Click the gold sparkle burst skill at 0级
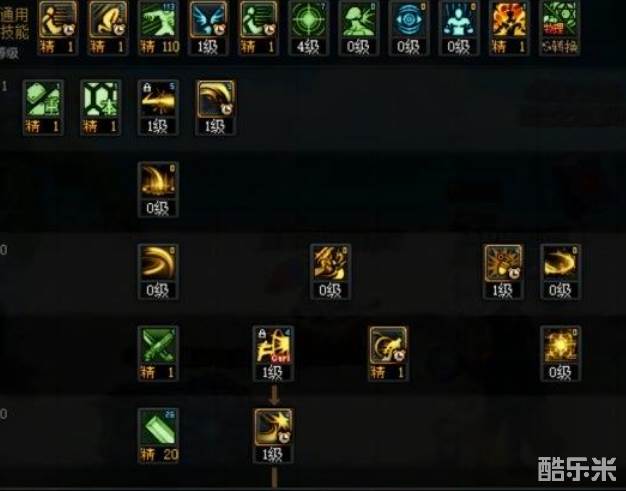The image size is (626, 491). 560,346
